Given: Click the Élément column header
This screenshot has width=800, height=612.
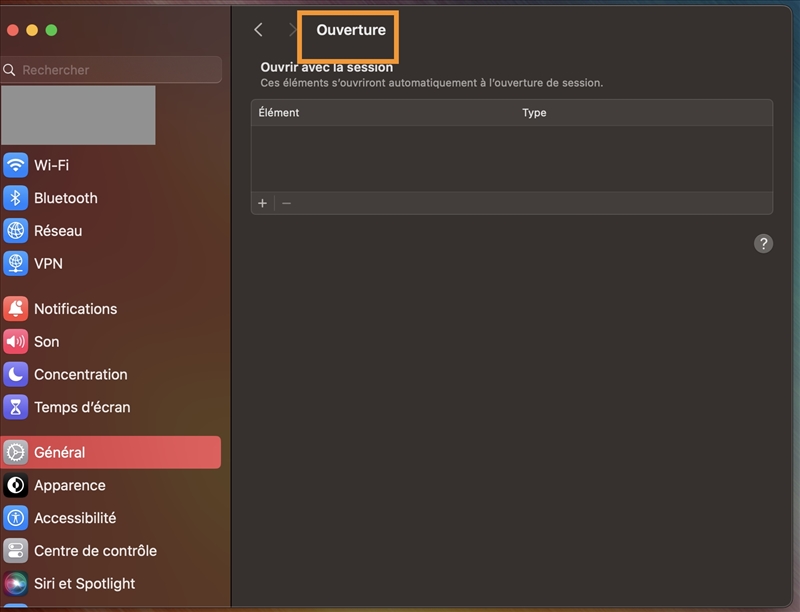Looking at the screenshot, I should pos(279,113).
